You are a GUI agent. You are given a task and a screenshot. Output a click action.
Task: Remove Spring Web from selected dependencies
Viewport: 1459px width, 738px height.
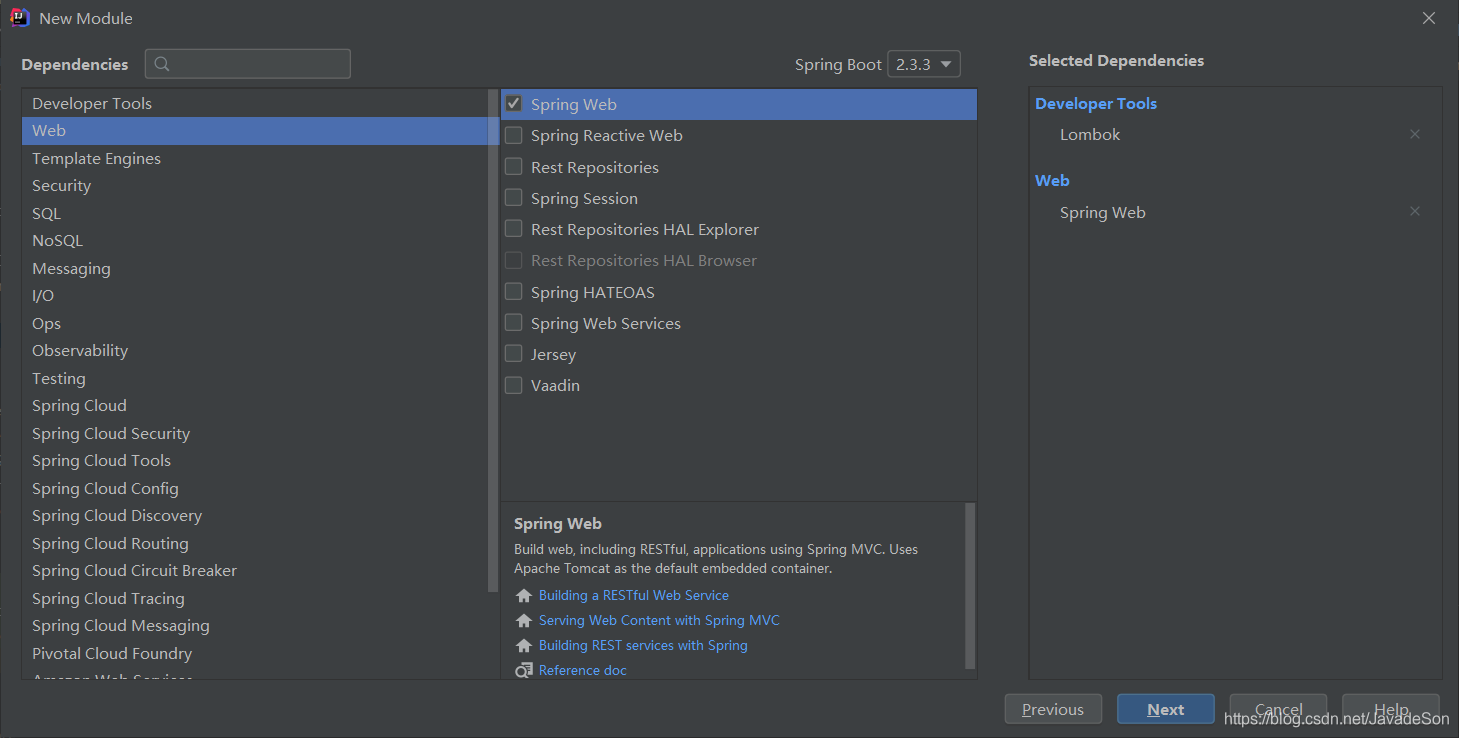[x=1415, y=211]
